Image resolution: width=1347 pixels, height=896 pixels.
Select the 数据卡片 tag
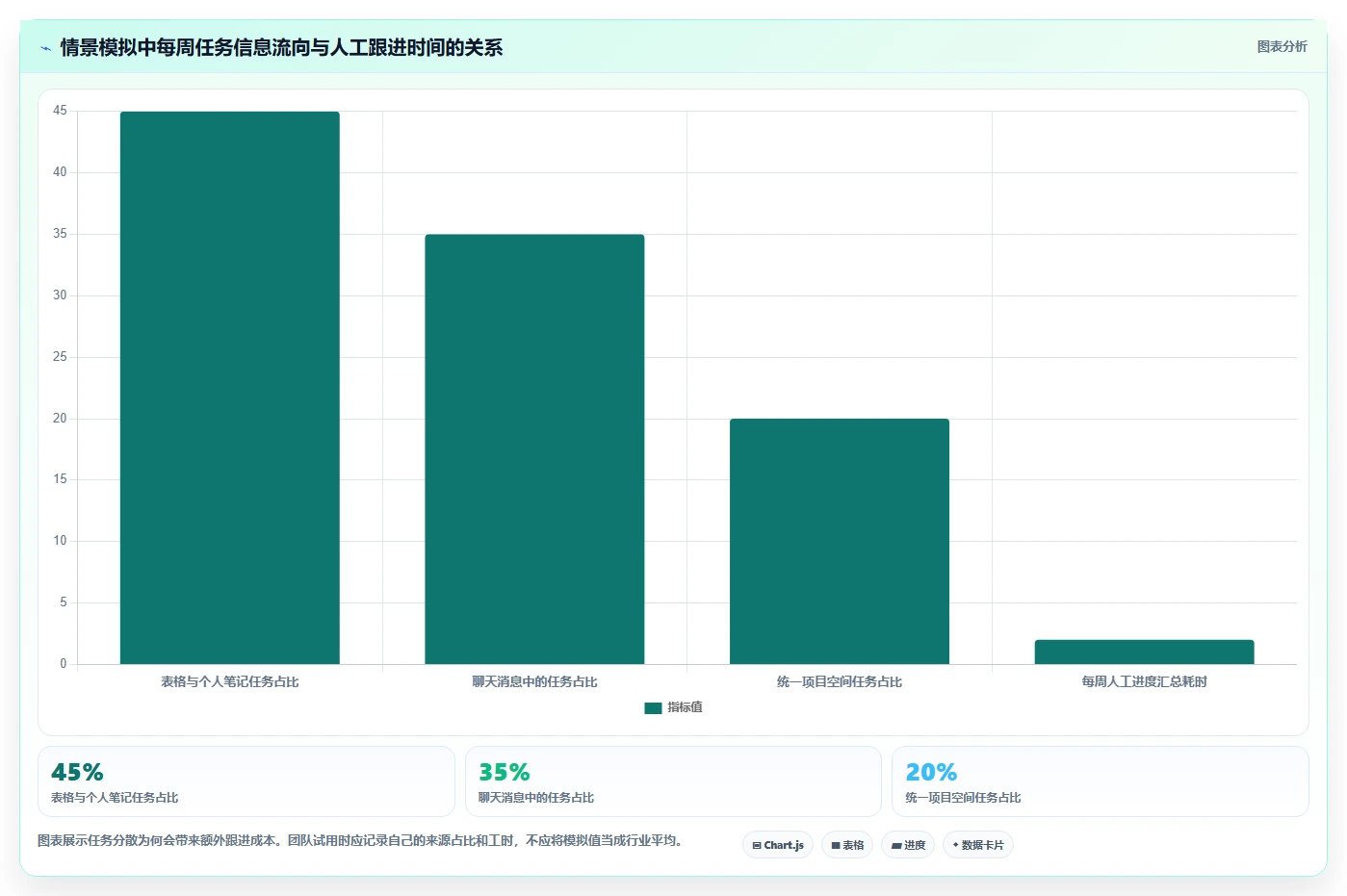click(978, 845)
